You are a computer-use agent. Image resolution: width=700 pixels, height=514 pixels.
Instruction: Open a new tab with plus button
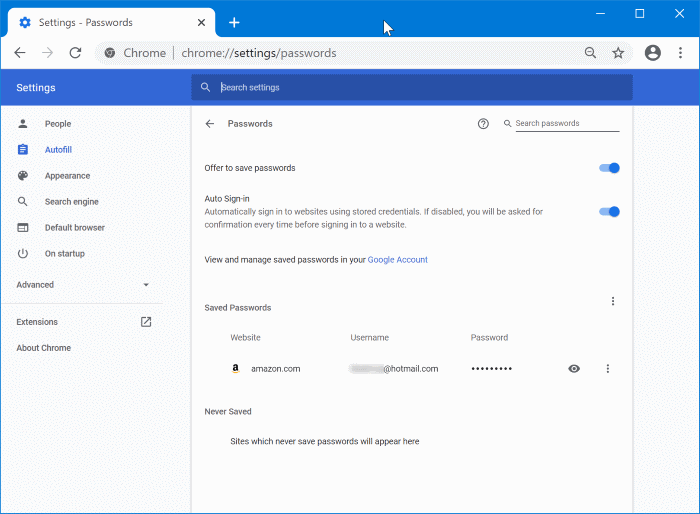pos(234,22)
